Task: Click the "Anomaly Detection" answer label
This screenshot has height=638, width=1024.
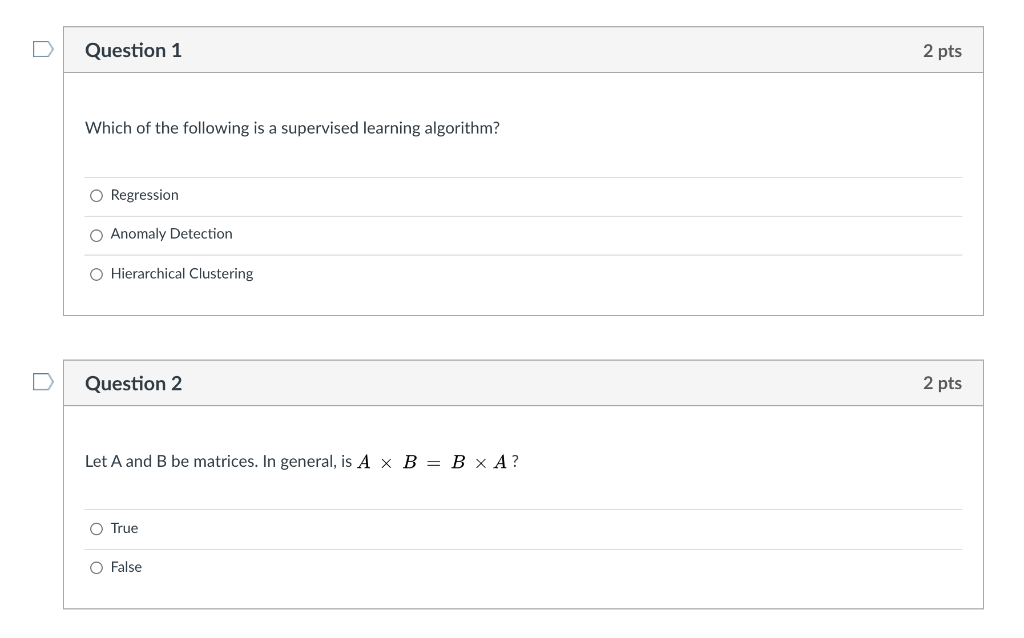Action: click(171, 234)
